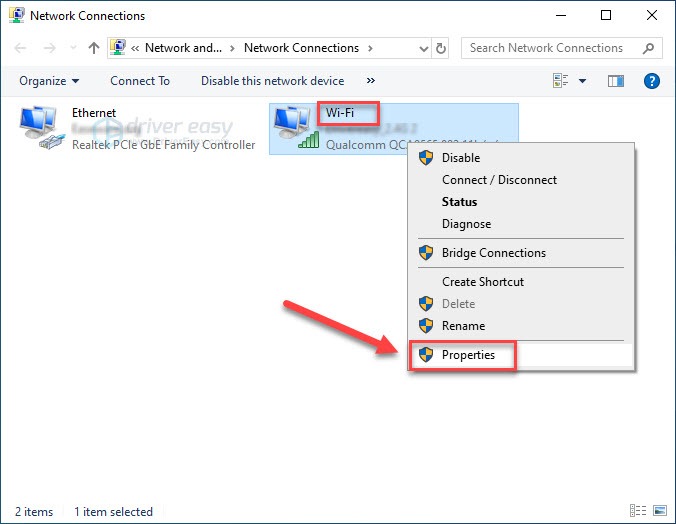The width and height of the screenshot is (676, 524).
Task: Select Disable in the context menu
Action: [460, 158]
